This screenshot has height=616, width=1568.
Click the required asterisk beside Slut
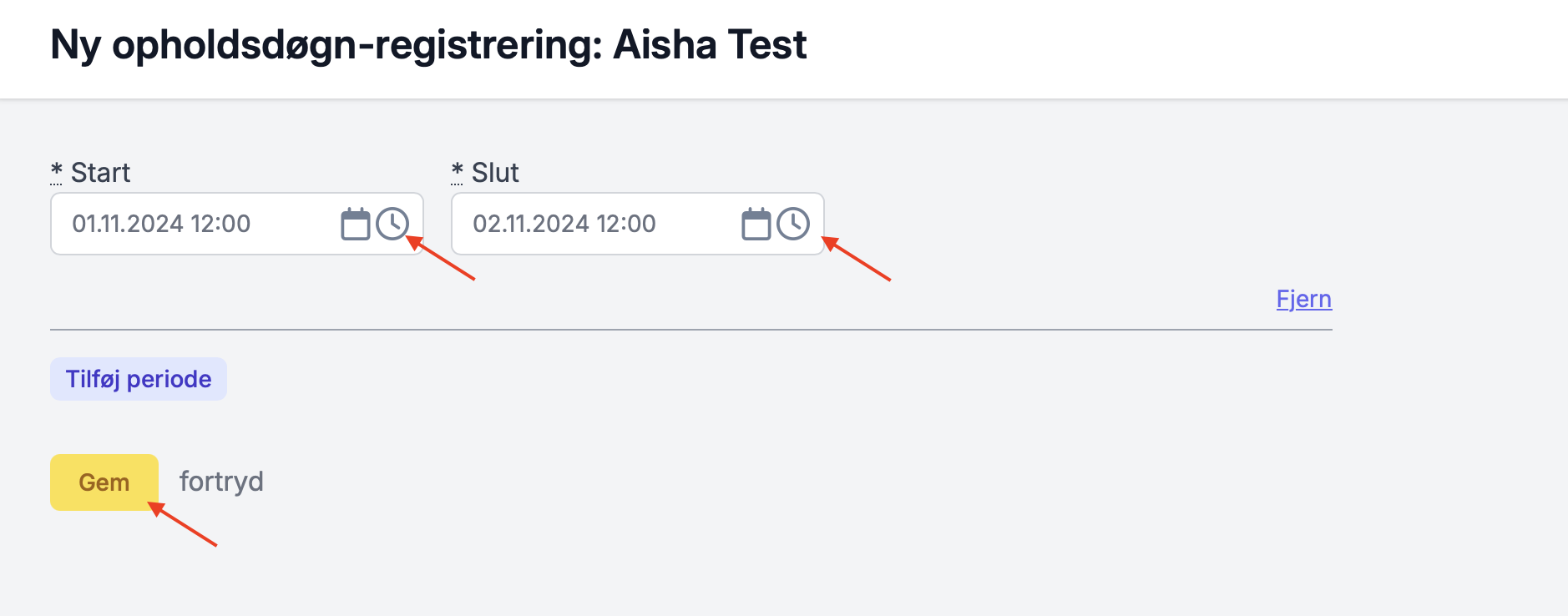[x=457, y=172]
